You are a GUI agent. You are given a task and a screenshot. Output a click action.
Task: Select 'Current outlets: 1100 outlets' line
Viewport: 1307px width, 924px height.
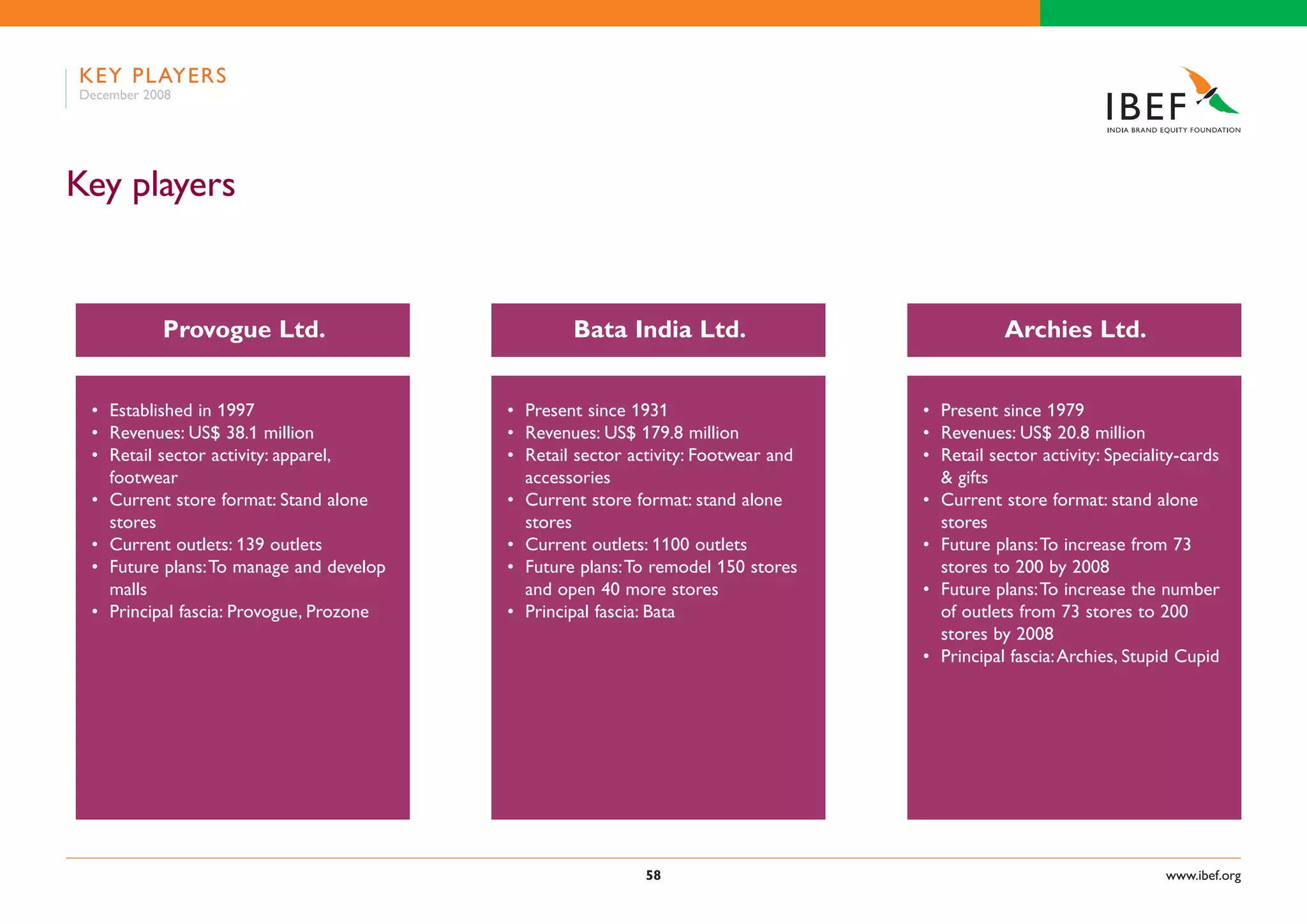pyautogui.click(x=636, y=544)
